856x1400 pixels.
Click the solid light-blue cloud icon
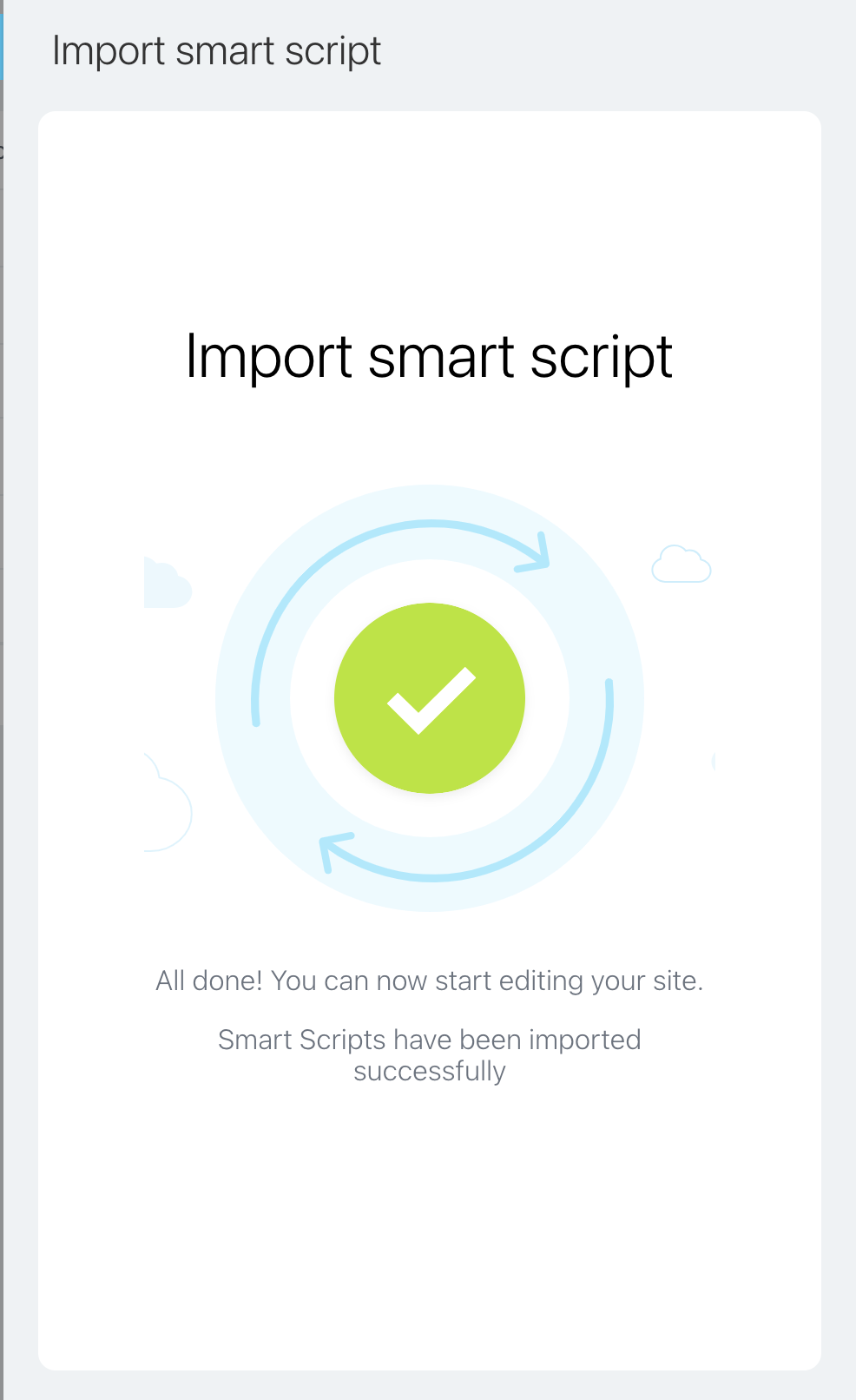pos(165,585)
